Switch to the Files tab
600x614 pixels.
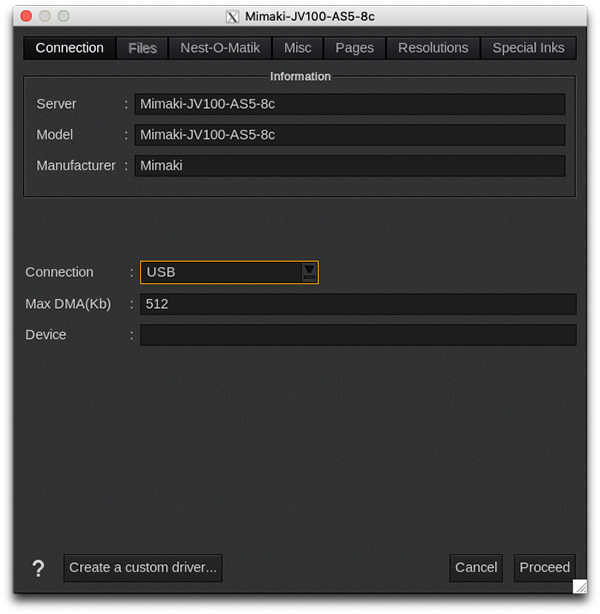142,48
